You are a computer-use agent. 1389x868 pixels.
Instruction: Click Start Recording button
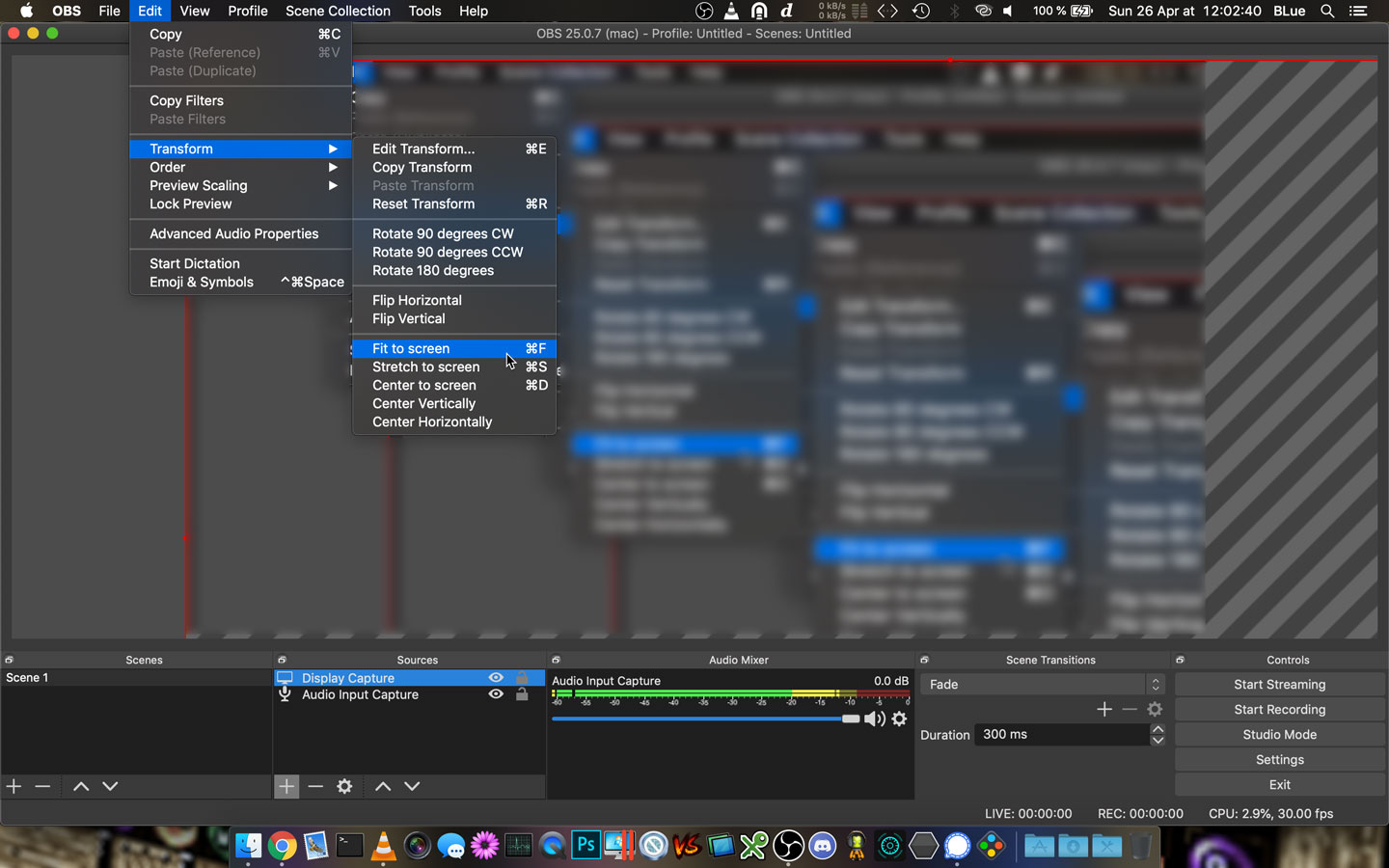click(x=1279, y=709)
